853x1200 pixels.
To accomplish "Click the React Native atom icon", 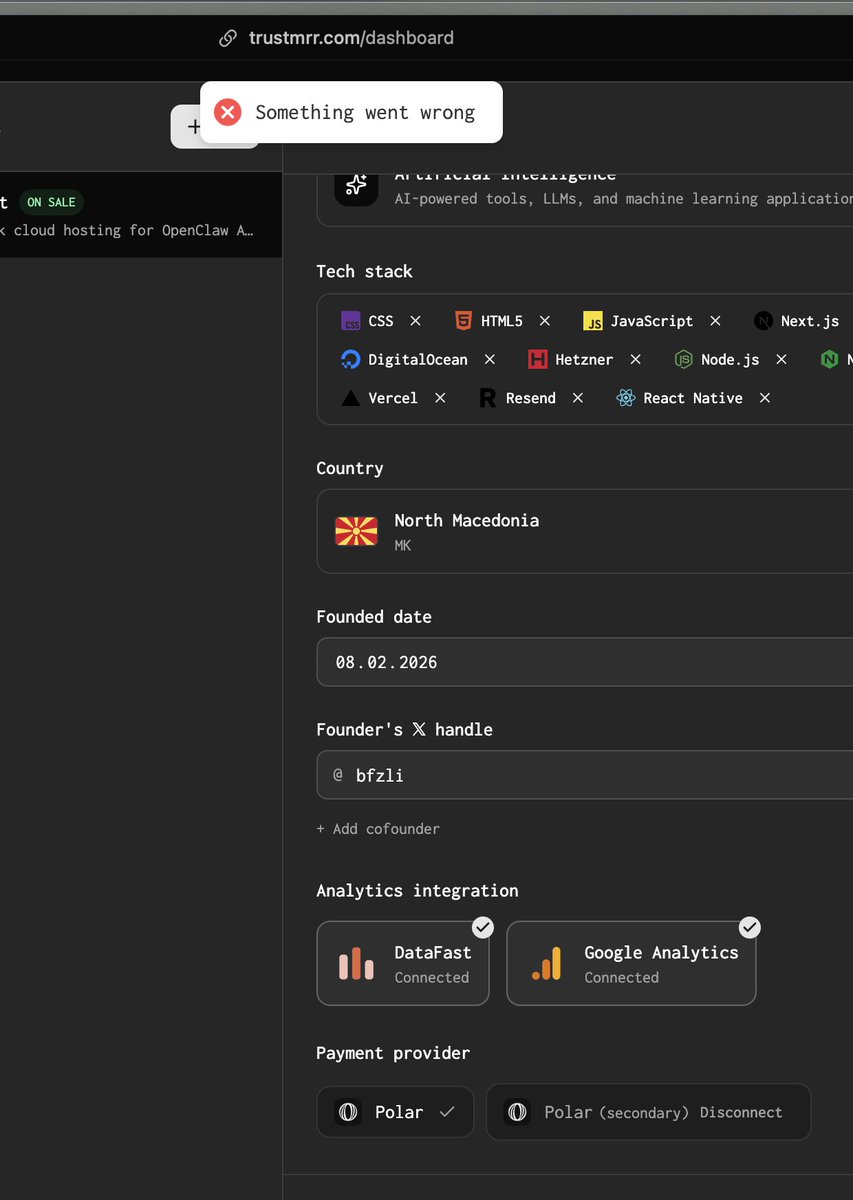I will pos(626,398).
